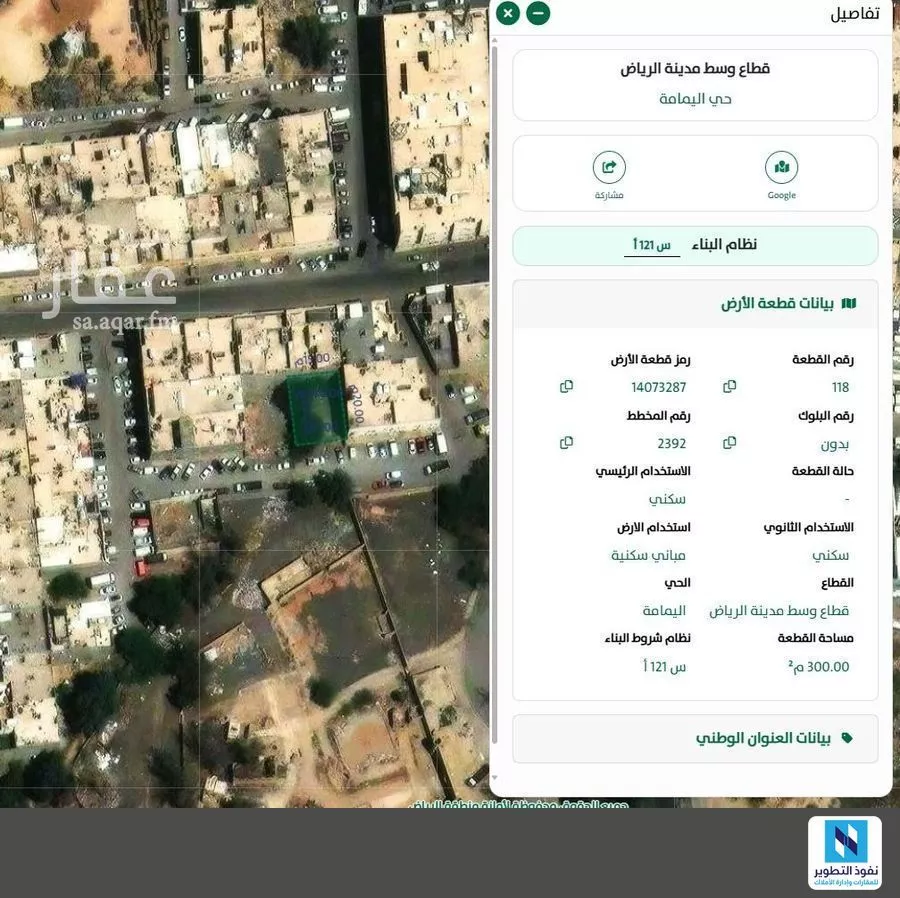Click the details panel vertical scrollbar

tap(494, 400)
